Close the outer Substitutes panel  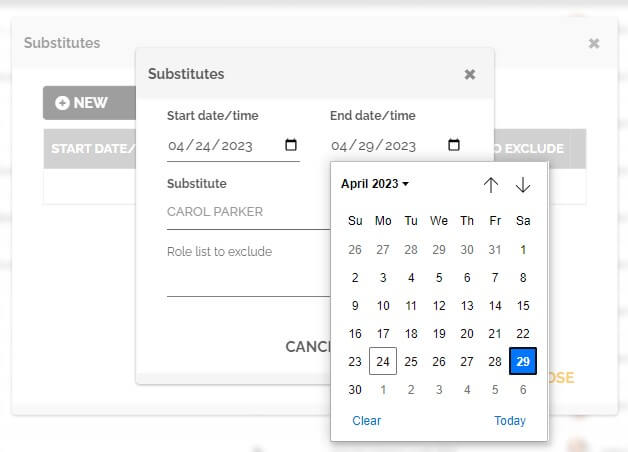(x=594, y=43)
